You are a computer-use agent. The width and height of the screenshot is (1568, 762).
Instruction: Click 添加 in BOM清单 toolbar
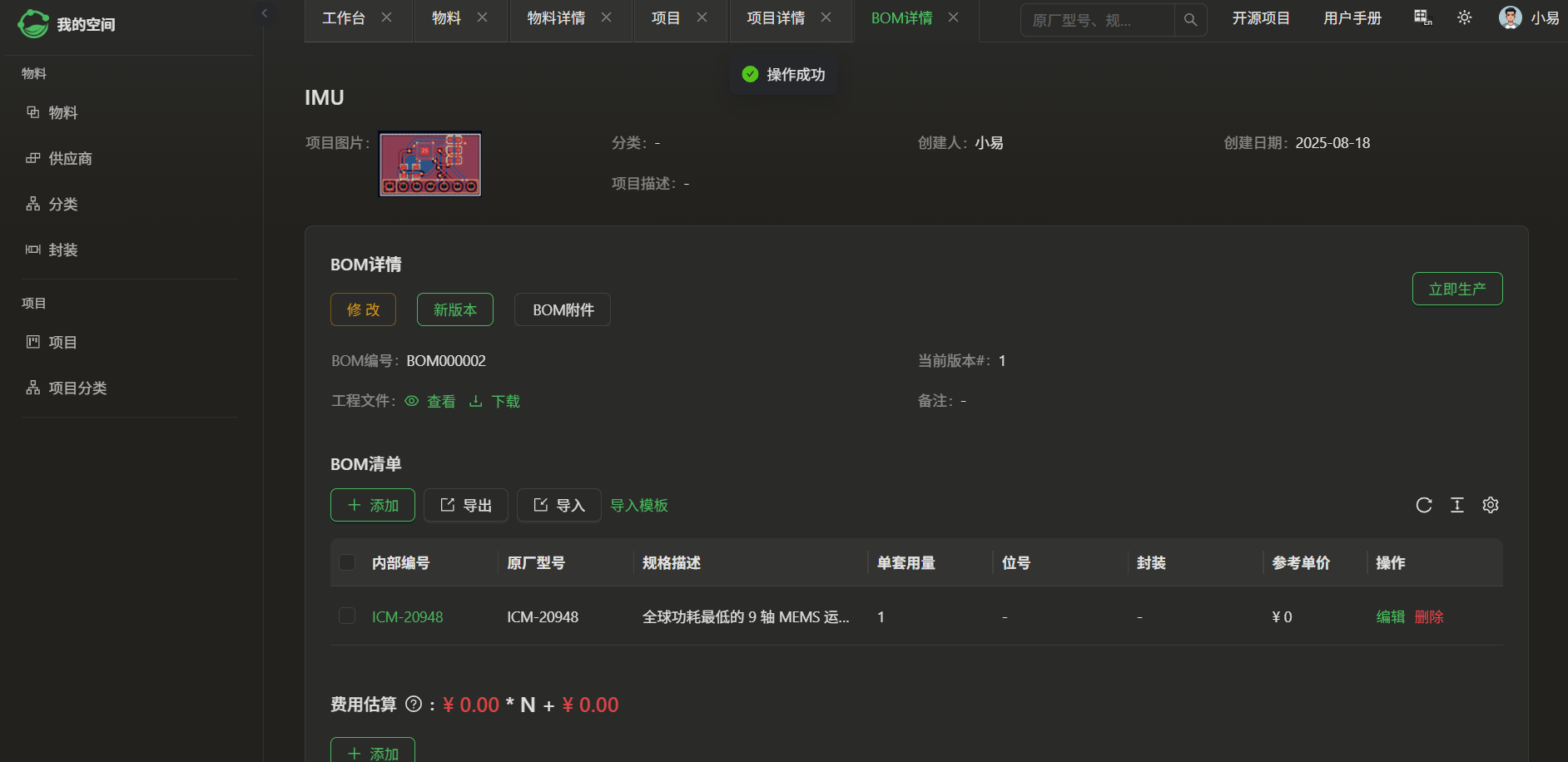tap(373, 505)
